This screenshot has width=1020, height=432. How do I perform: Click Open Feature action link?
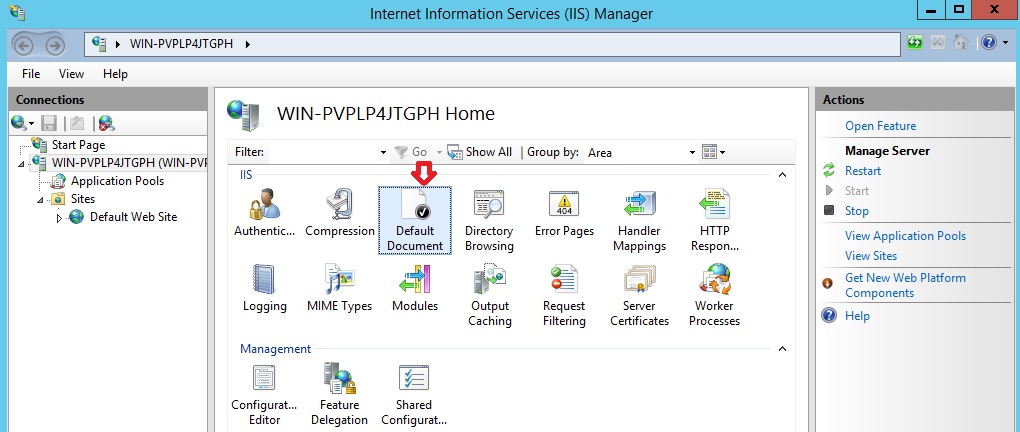(x=880, y=126)
